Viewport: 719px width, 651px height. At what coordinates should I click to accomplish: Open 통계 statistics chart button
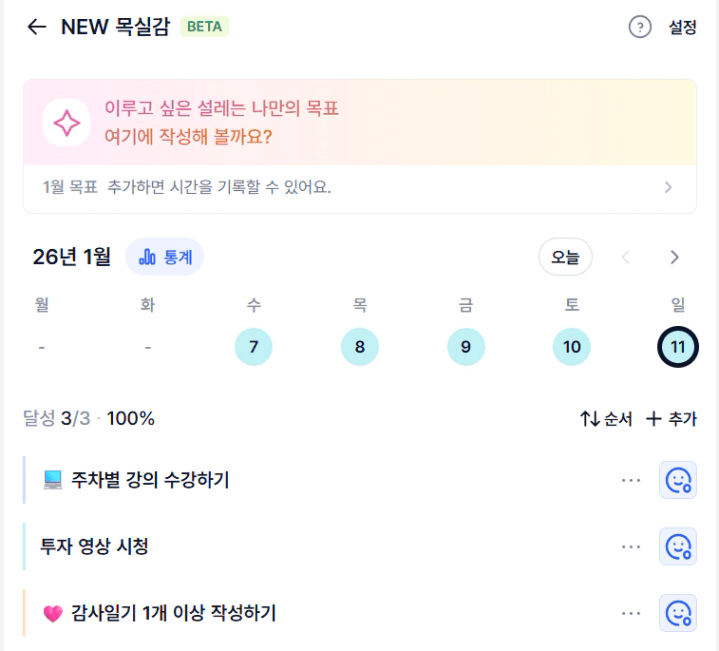click(165, 257)
